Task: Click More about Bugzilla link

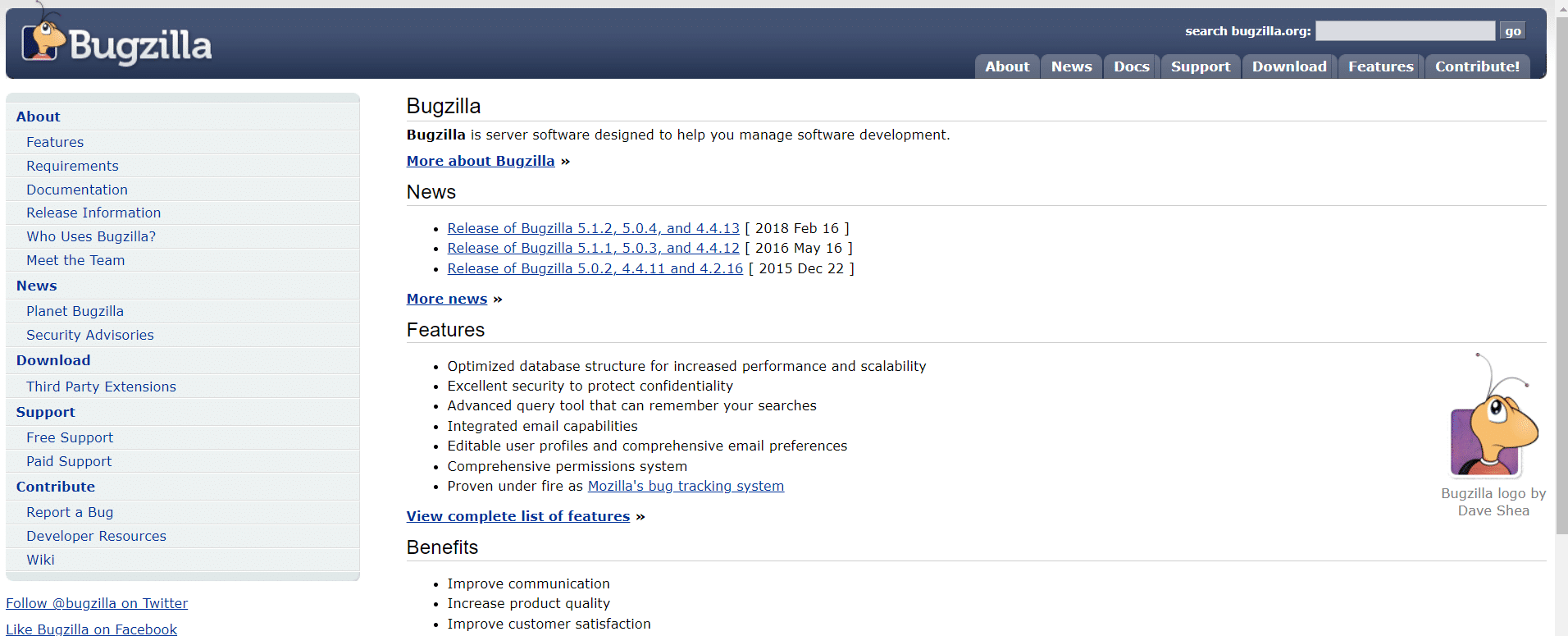Action: click(x=481, y=161)
